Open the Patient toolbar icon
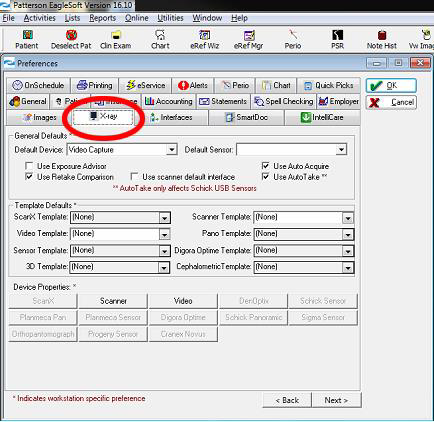The width and height of the screenshot is (434, 422). coord(27,40)
